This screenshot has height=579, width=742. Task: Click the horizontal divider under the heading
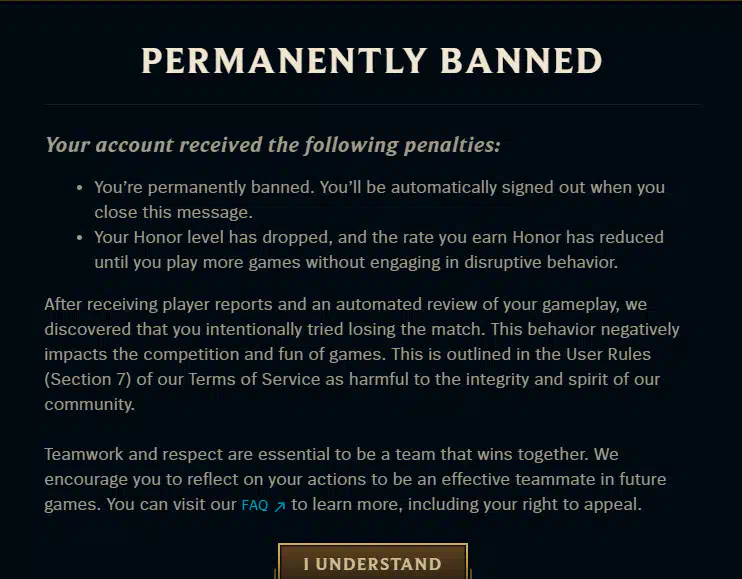[372, 104]
